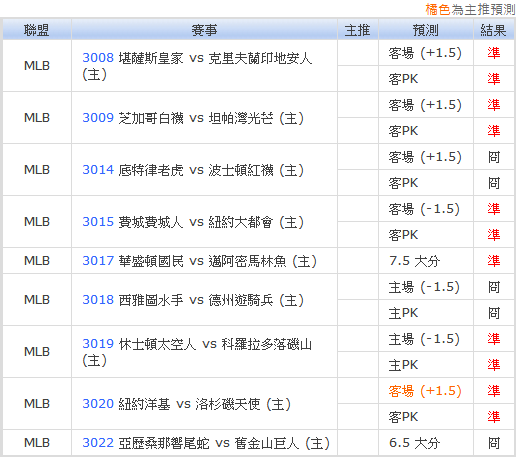The width and height of the screenshot is (517, 457).
Task: Select 7.5 大分 prediction for game 3017
Action: click(x=415, y=261)
